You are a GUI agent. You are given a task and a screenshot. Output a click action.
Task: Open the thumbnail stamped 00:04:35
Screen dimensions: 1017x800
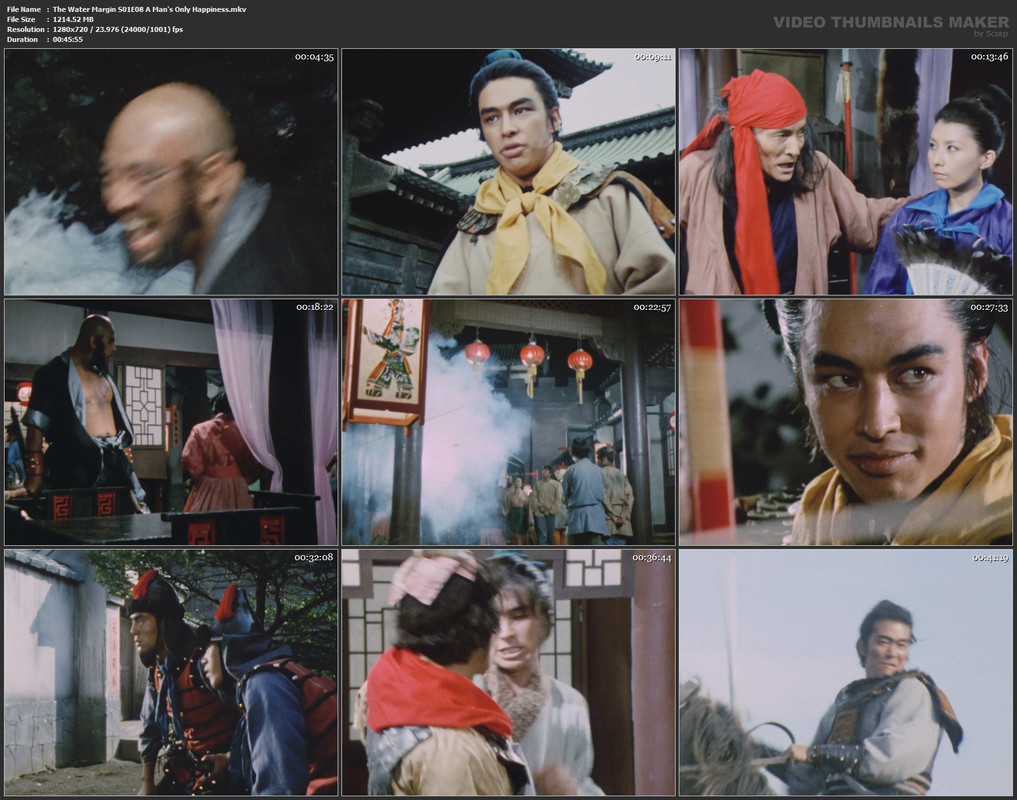171,172
